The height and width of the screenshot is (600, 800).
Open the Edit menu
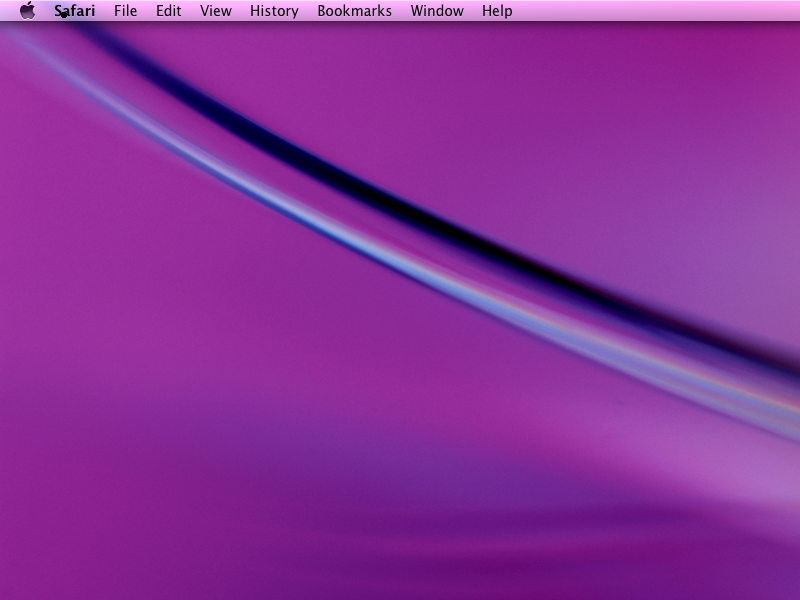168,11
